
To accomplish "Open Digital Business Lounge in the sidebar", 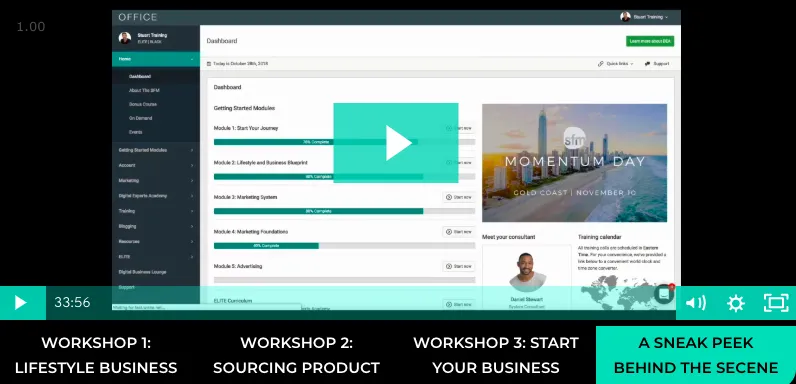I will [x=142, y=272].
